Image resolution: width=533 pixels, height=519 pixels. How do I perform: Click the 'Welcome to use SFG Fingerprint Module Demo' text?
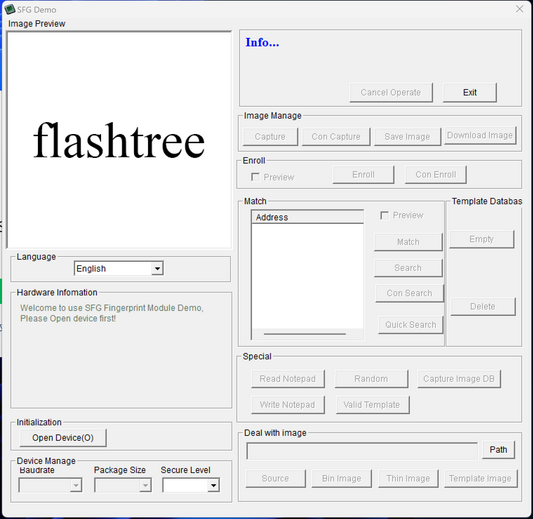coord(111,308)
